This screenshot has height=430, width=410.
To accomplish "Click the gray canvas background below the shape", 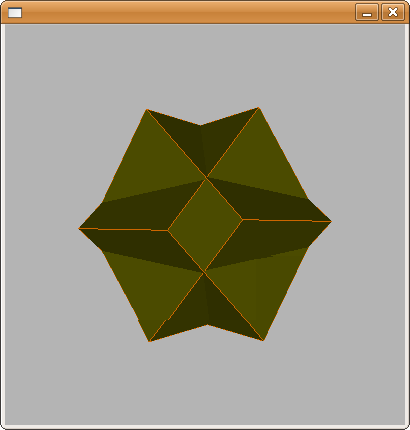I will point(205,383).
